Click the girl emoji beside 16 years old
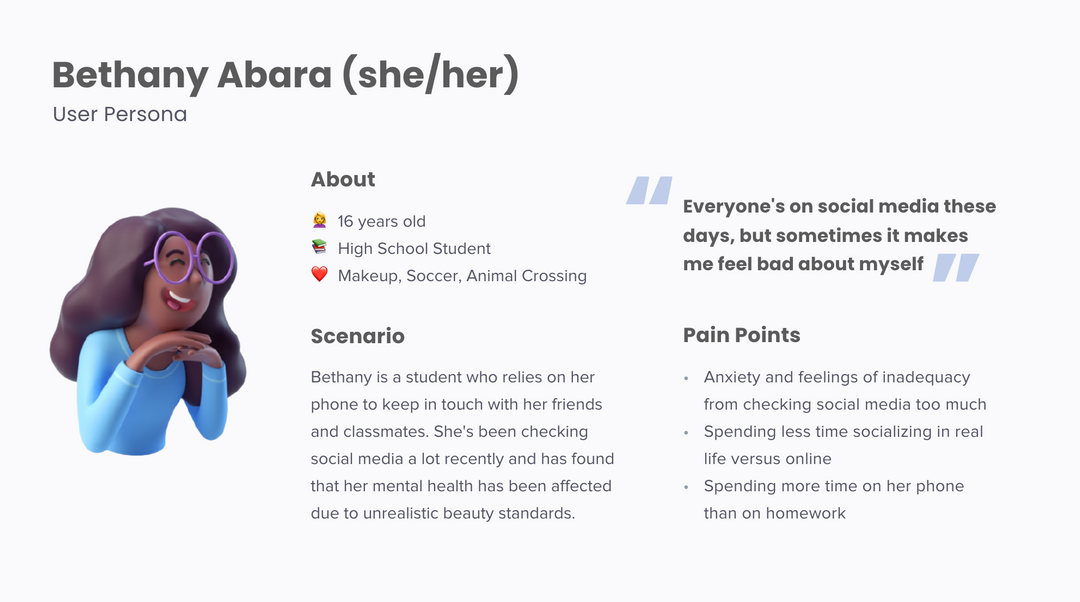 [319, 220]
